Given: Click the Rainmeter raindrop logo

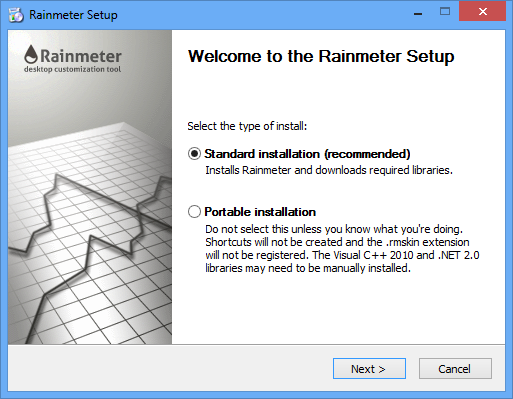Looking at the screenshot, I should [x=31, y=54].
